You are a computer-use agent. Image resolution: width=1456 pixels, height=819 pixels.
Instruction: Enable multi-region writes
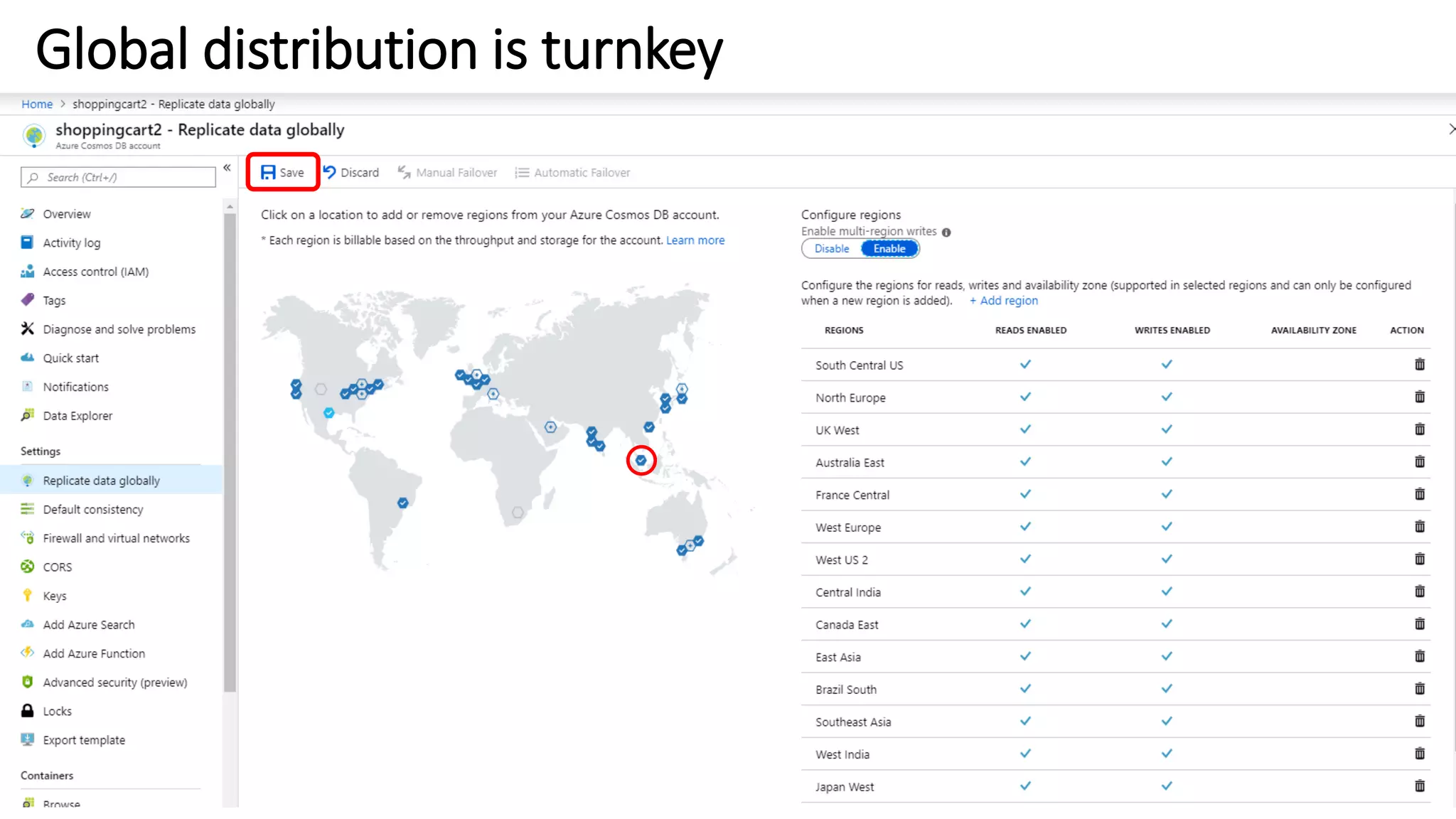[889, 248]
